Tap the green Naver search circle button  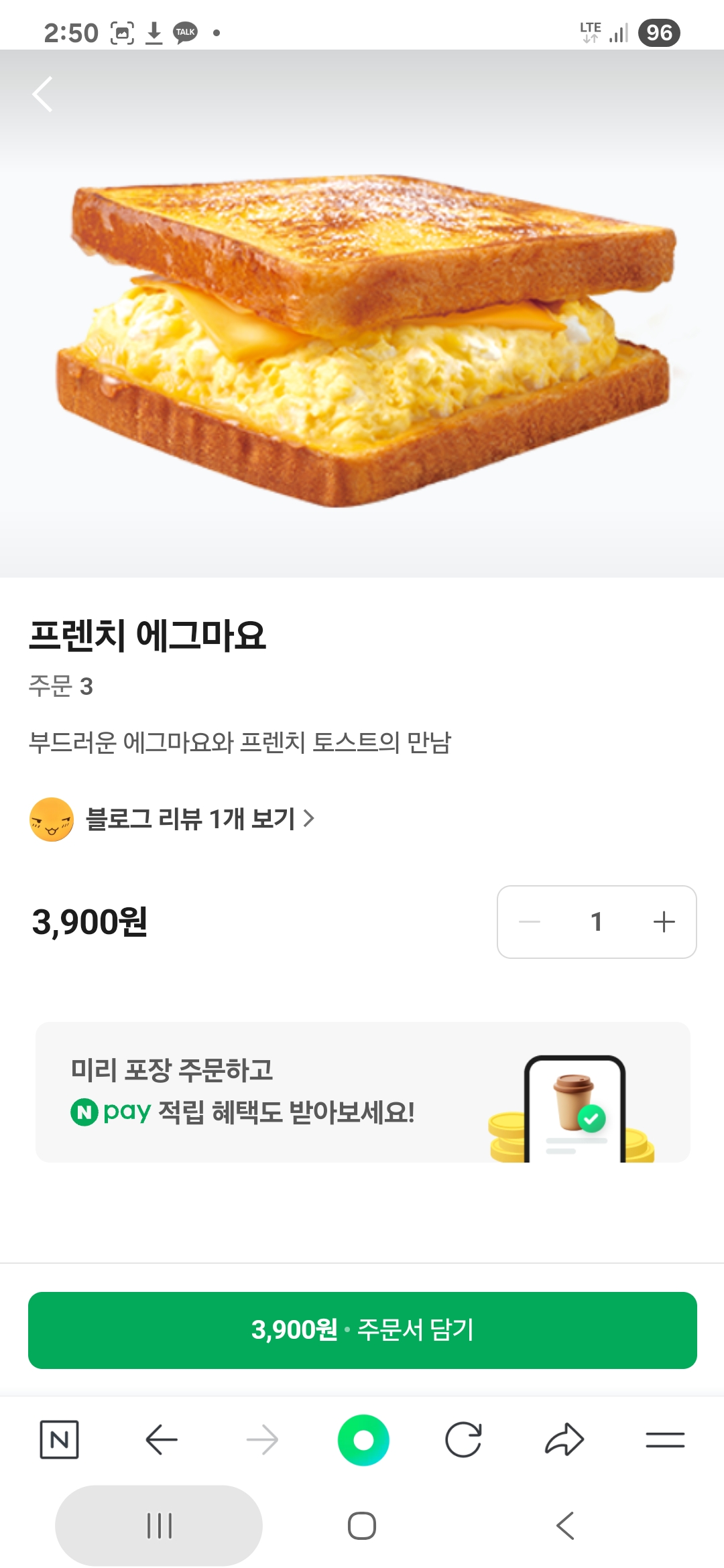(363, 1439)
